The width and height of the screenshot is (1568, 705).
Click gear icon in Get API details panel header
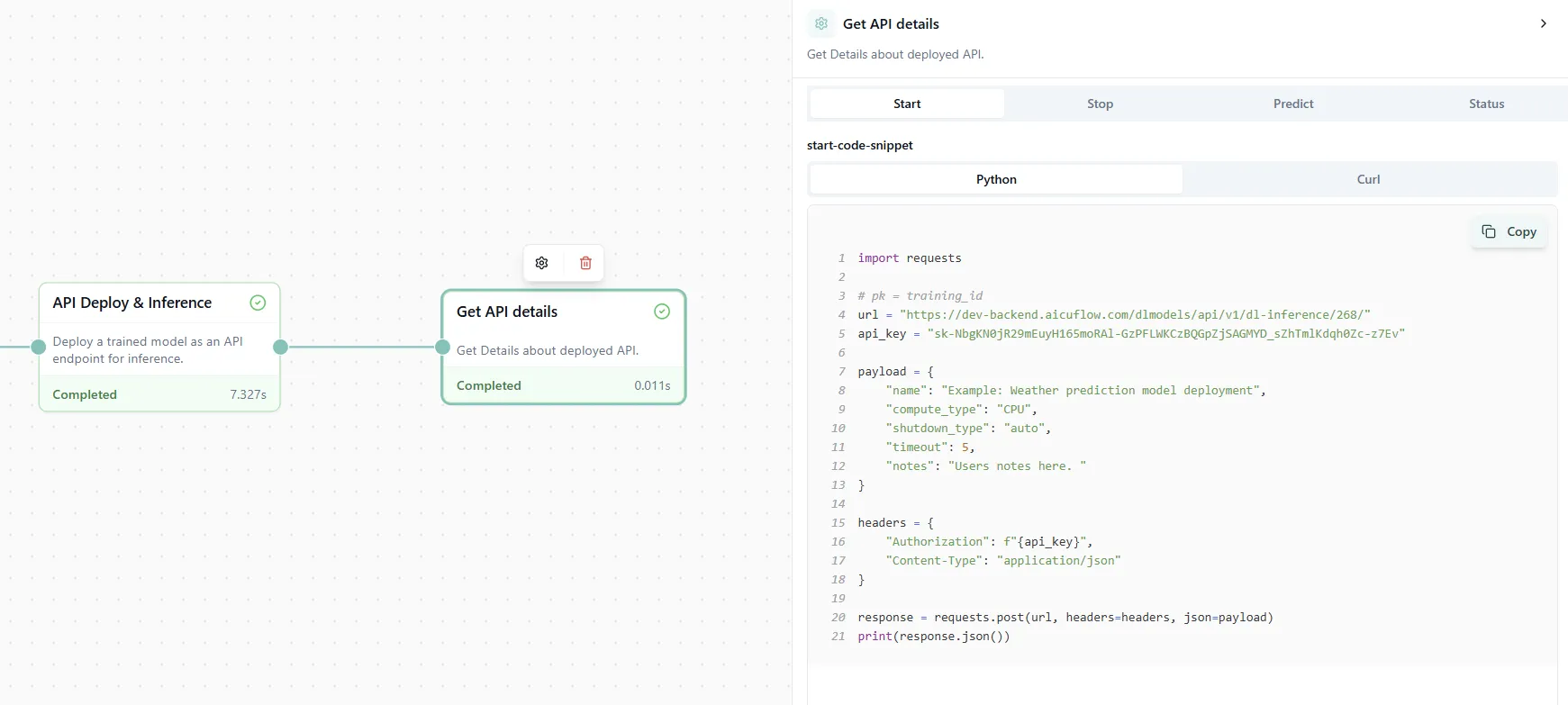coord(821,23)
